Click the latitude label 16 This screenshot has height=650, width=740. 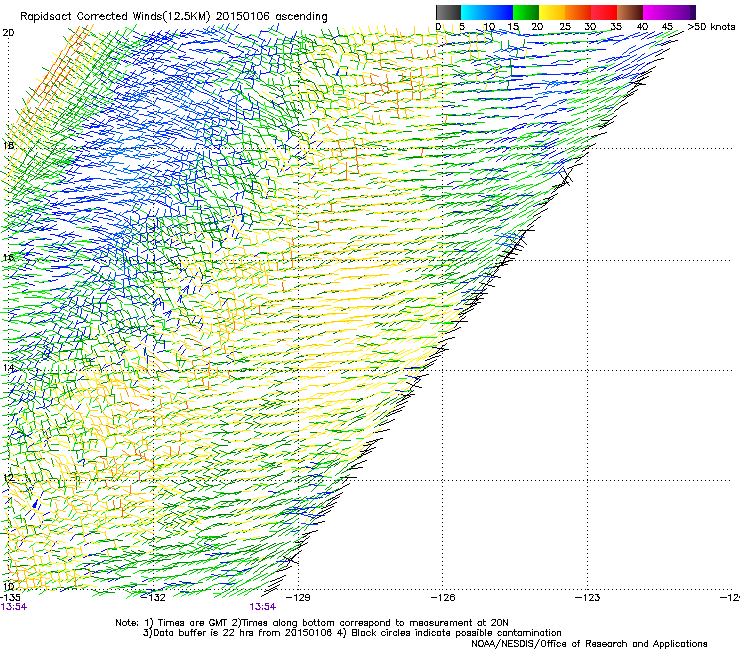pyautogui.click(x=8, y=257)
